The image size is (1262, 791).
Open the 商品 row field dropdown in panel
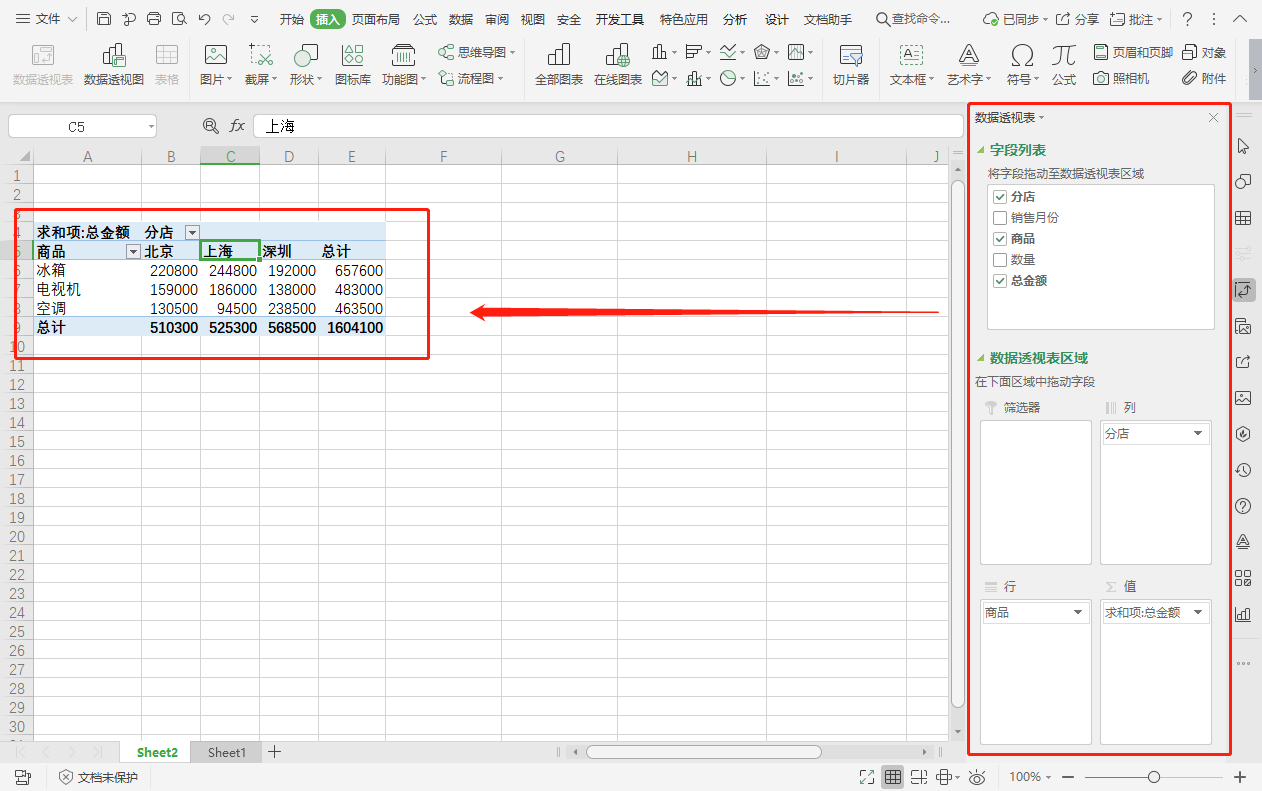[x=1078, y=612]
